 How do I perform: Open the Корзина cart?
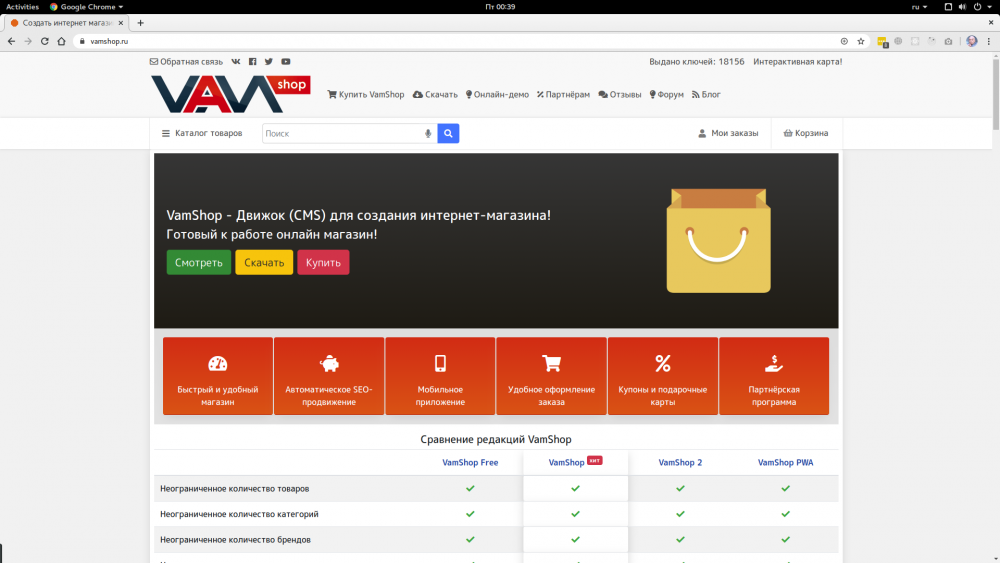[x=805, y=133]
